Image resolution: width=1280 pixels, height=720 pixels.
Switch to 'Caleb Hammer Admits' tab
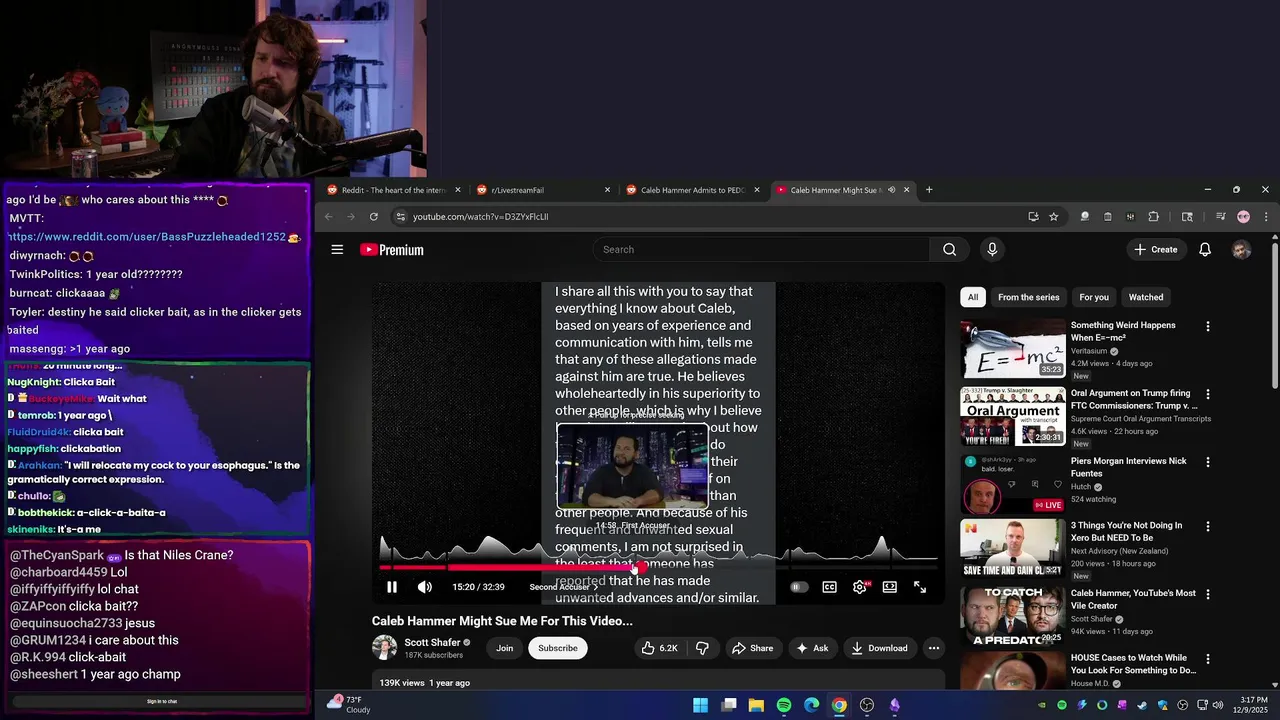click(x=693, y=190)
